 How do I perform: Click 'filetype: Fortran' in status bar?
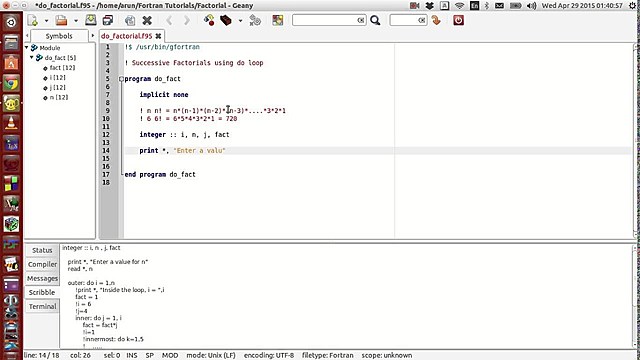click(327, 355)
